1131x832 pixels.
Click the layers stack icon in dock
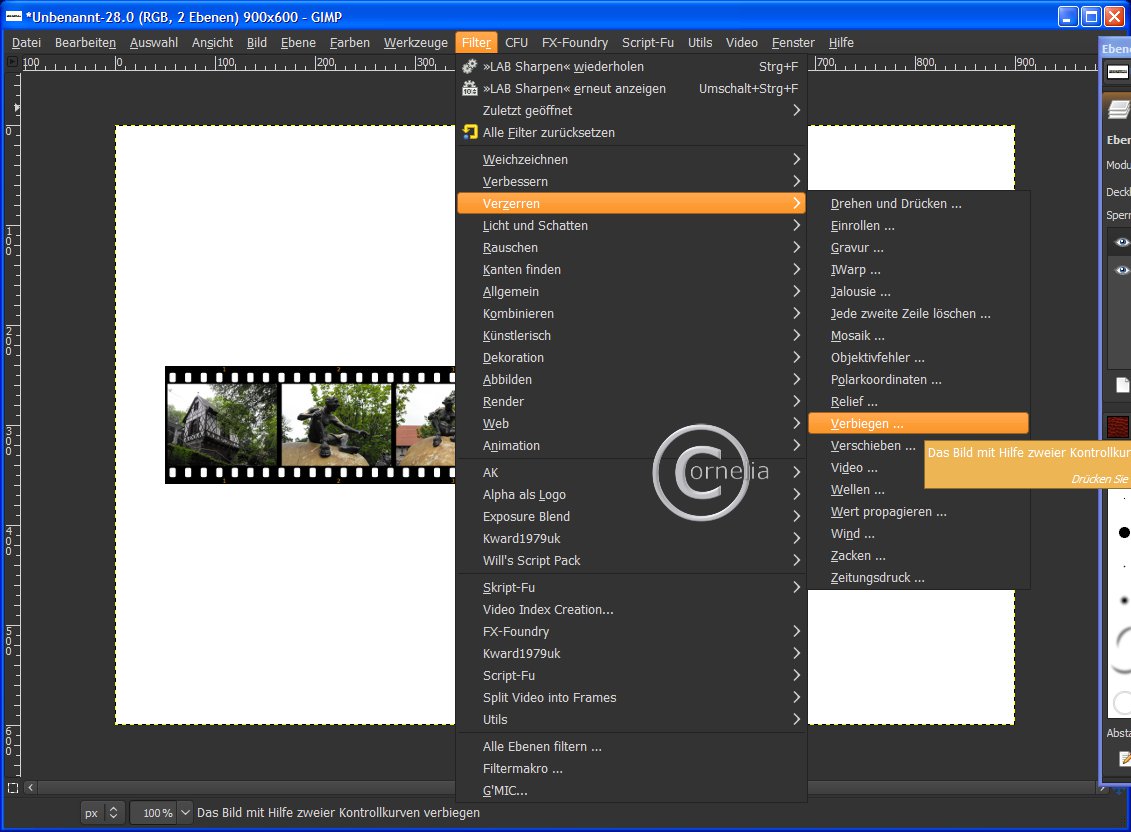click(x=1118, y=109)
